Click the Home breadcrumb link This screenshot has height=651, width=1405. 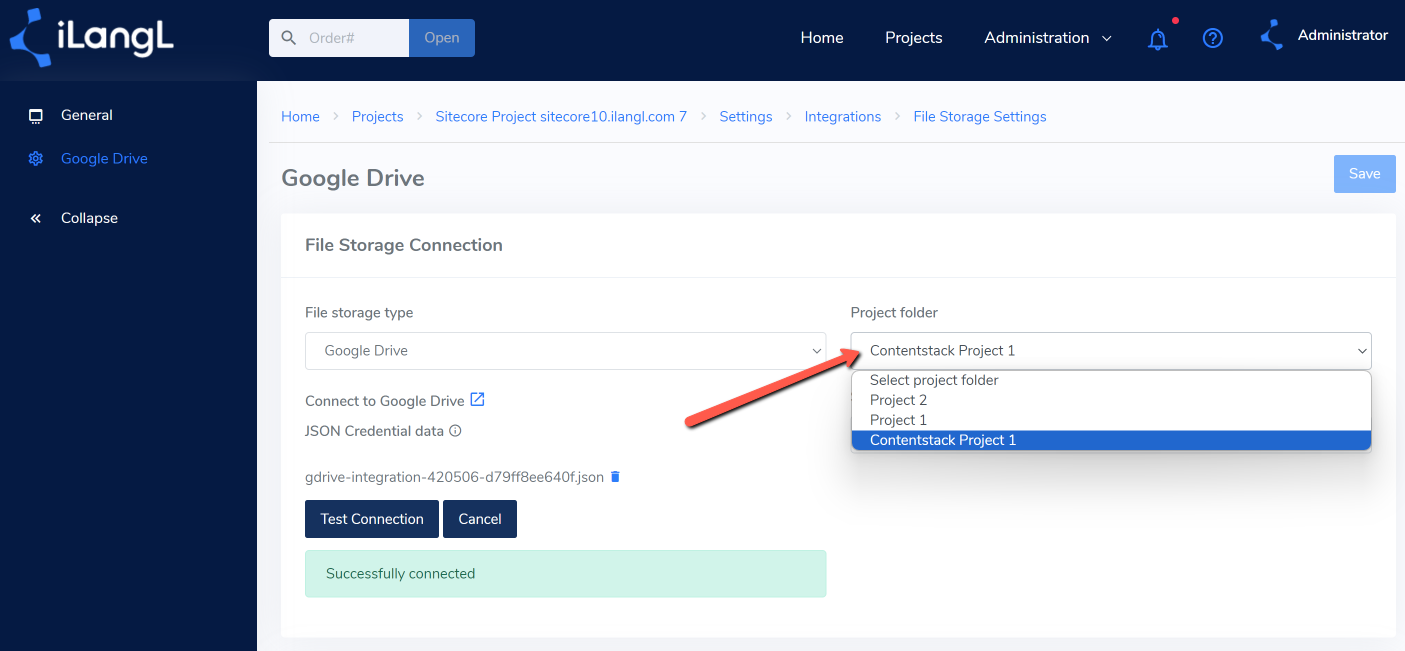[300, 117]
